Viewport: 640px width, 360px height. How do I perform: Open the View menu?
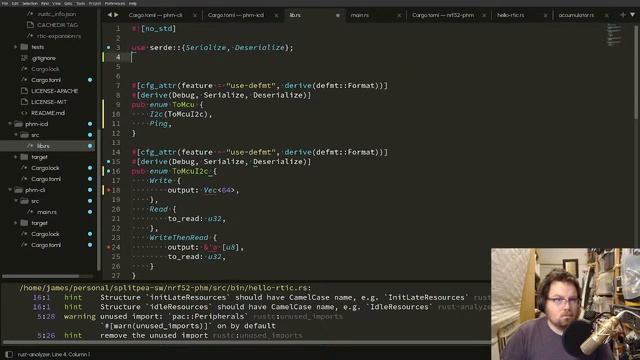(56, 3)
